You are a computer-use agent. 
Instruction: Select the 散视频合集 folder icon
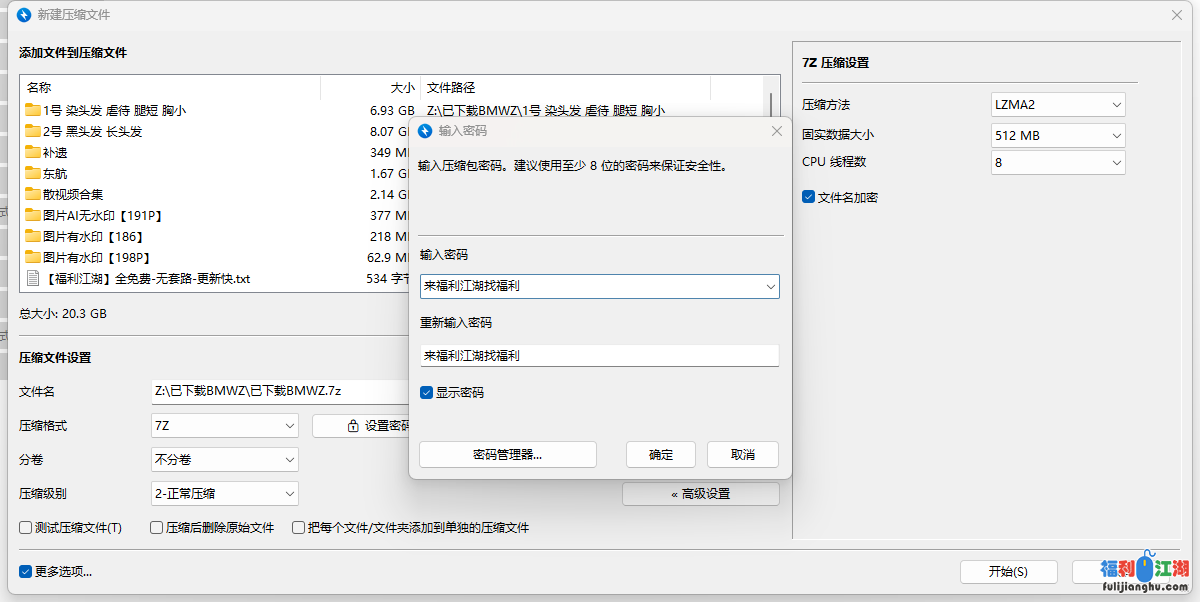click(33, 195)
